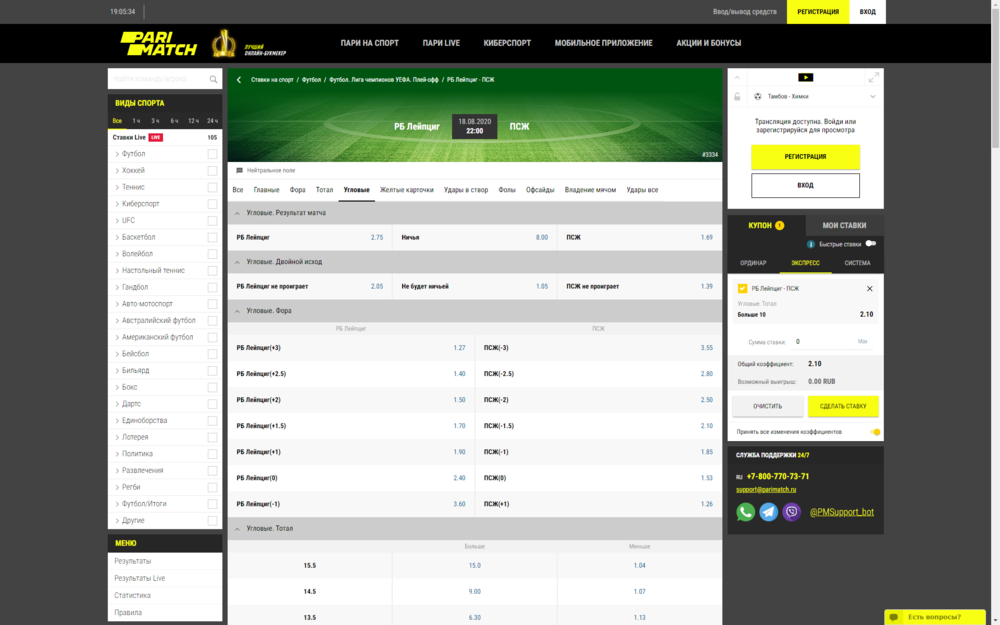Open Результаты Live in menu

click(x=140, y=578)
